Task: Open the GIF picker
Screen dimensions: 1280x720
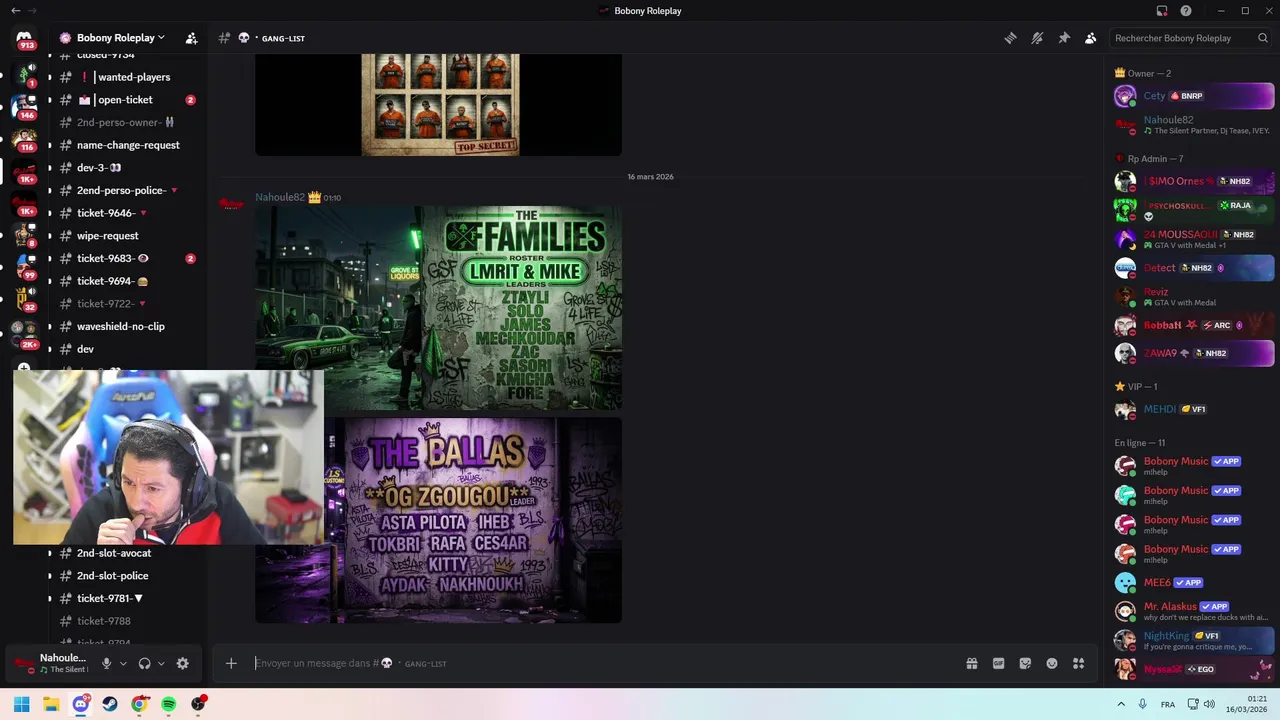Action: click(x=998, y=663)
